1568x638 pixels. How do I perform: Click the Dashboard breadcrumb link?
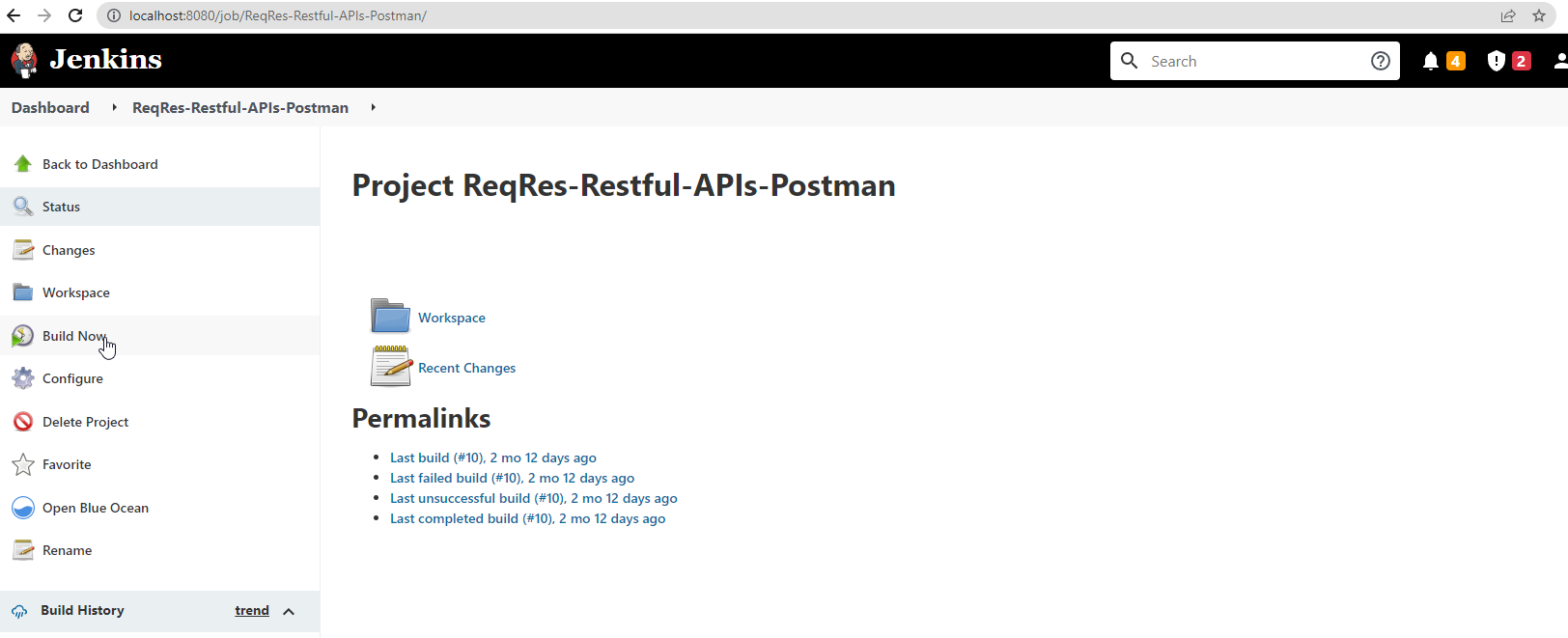tap(50, 107)
